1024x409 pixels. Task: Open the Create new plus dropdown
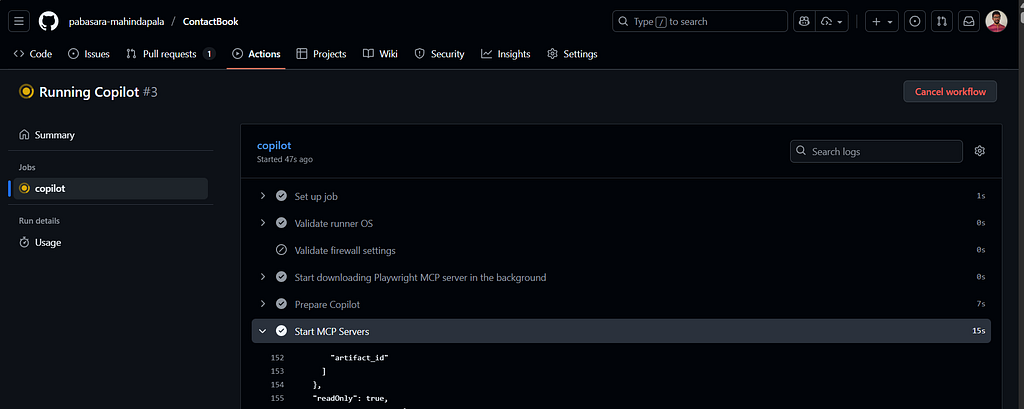tap(881, 21)
